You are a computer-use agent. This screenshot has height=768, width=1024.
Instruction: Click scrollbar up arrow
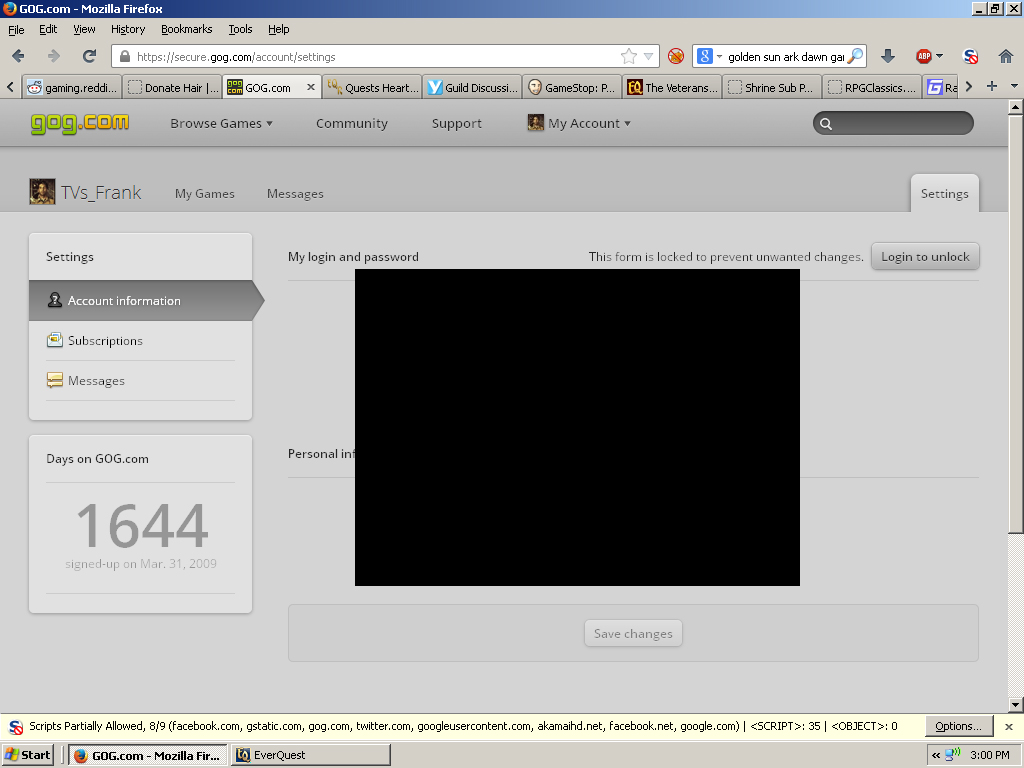(x=1015, y=106)
